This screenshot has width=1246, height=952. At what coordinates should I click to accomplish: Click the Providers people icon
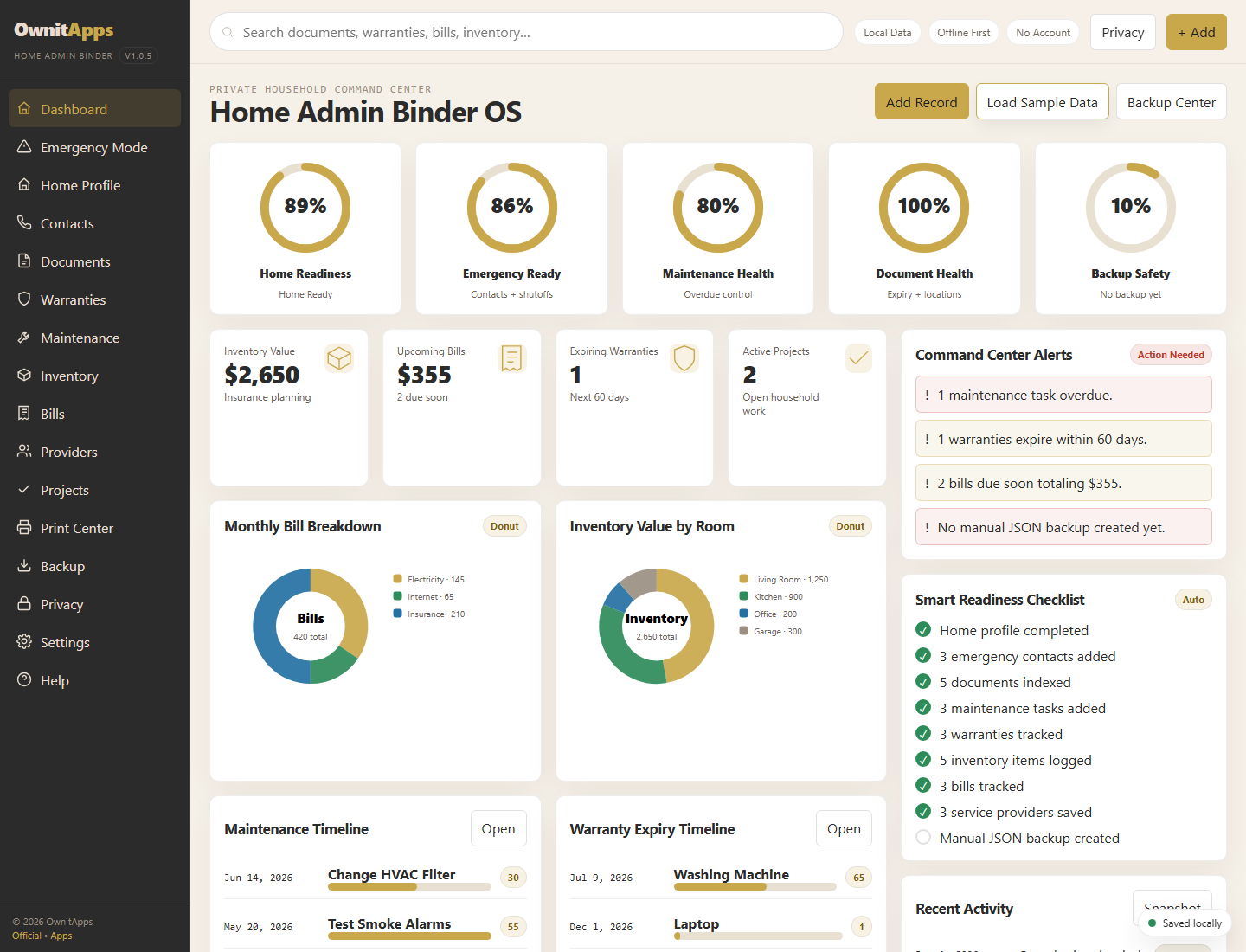(24, 452)
